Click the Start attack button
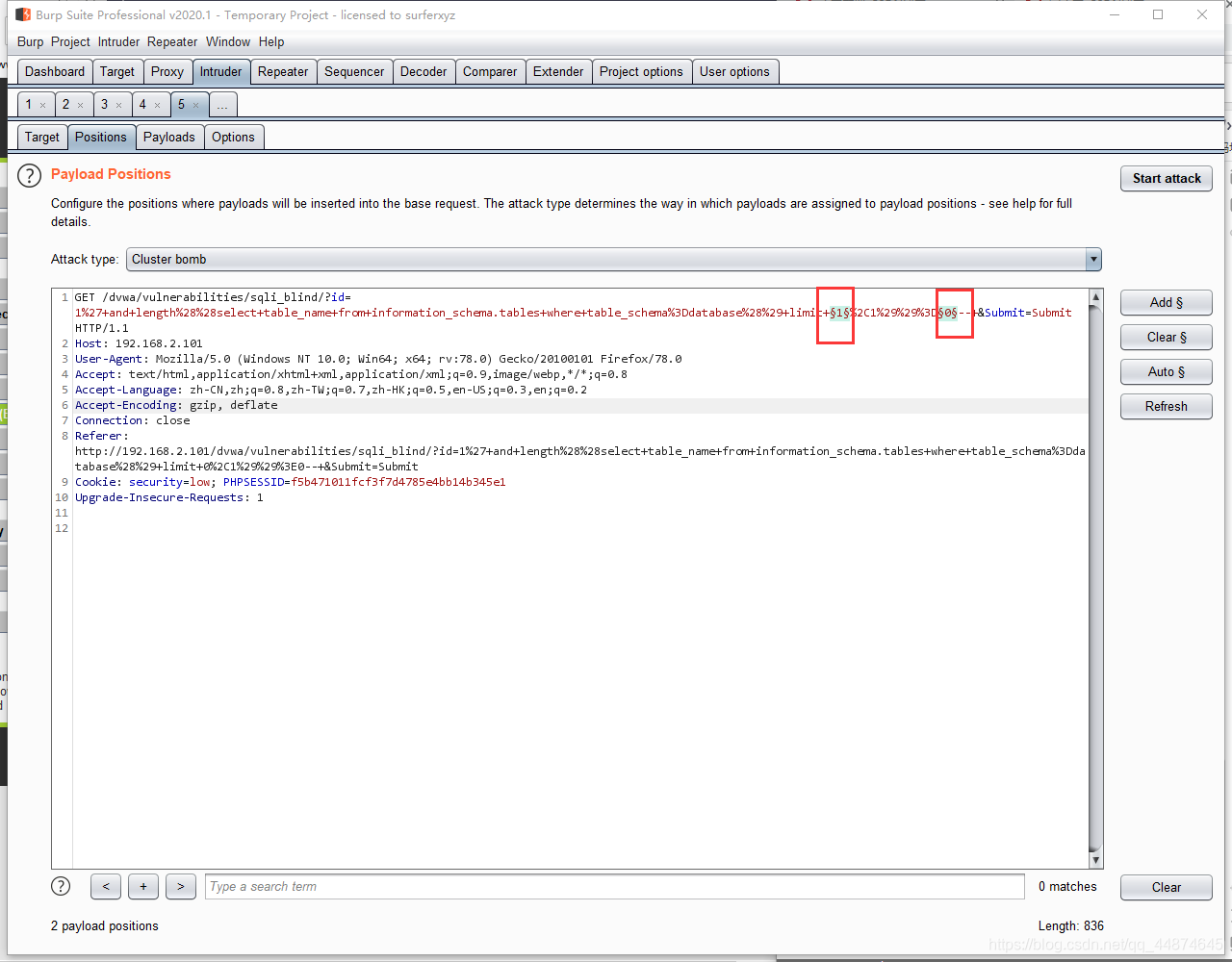This screenshot has width=1232, height=962. pyautogui.click(x=1167, y=178)
